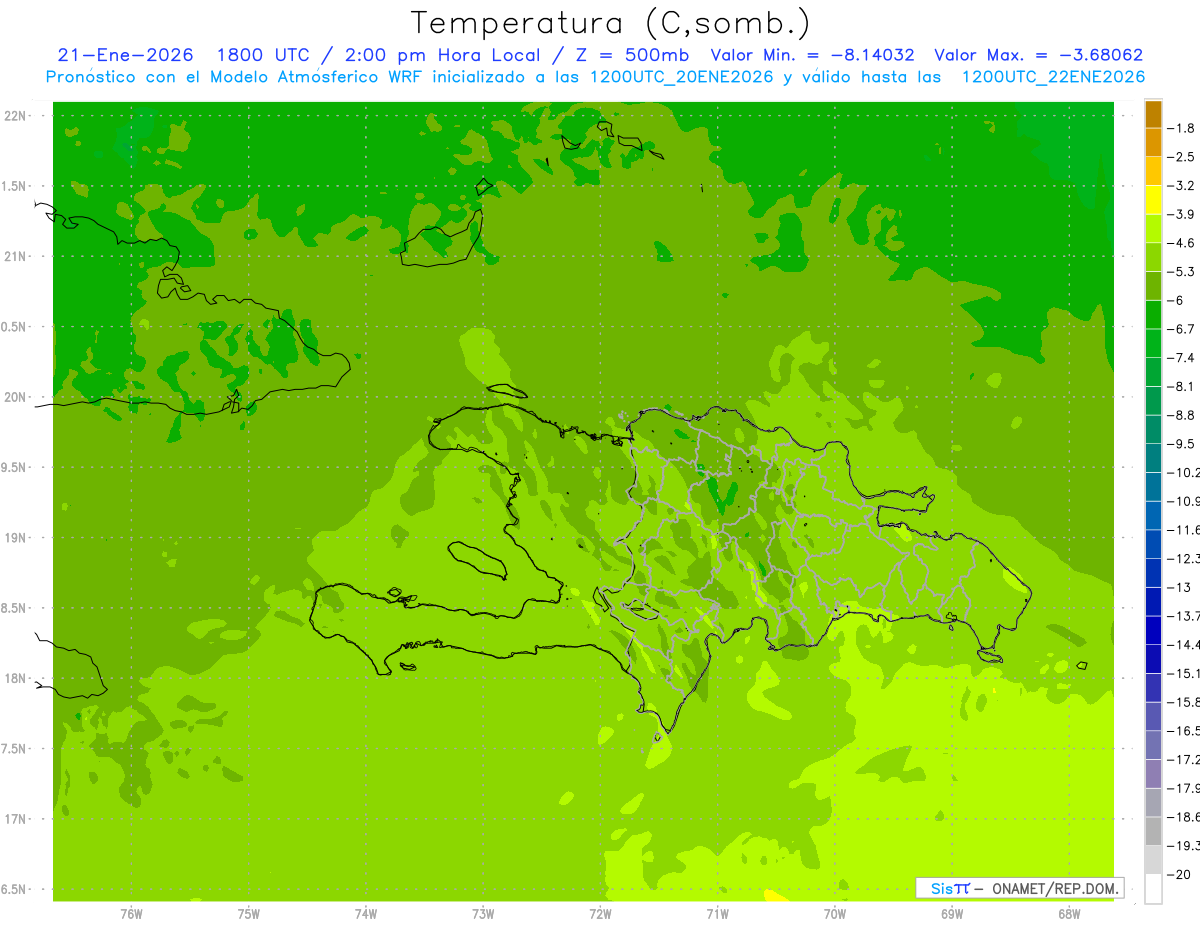Viewport: 1200px width, 927px height.
Task: Click the '22N' latitude label
Action: (16, 115)
